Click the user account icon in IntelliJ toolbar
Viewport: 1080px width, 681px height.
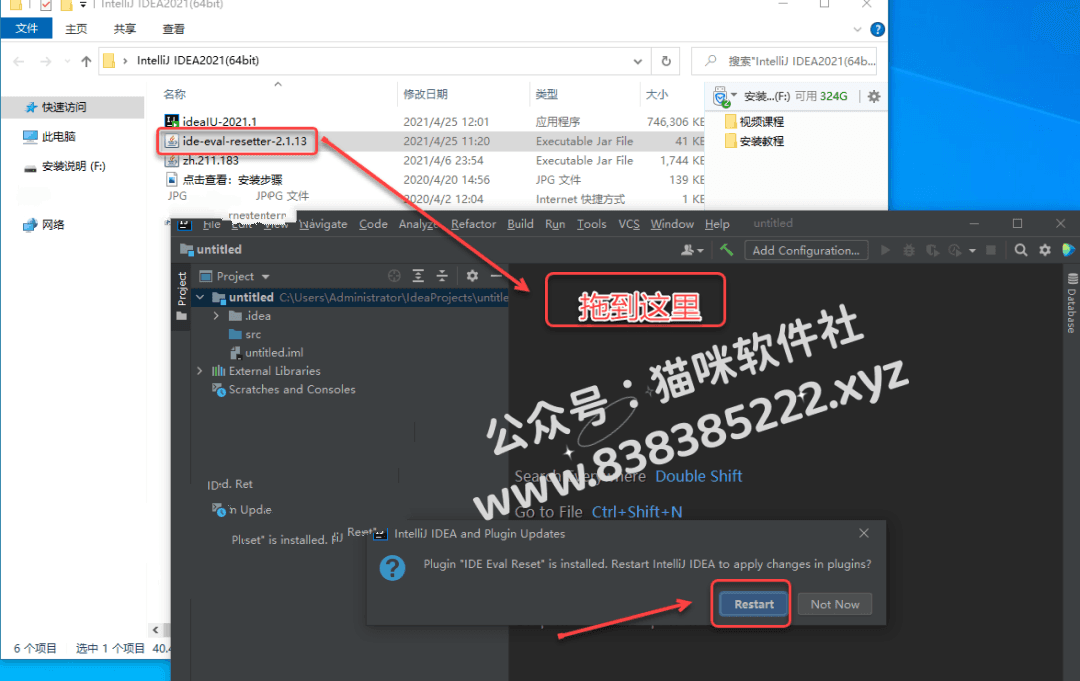pyautogui.click(x=692, y=250)
